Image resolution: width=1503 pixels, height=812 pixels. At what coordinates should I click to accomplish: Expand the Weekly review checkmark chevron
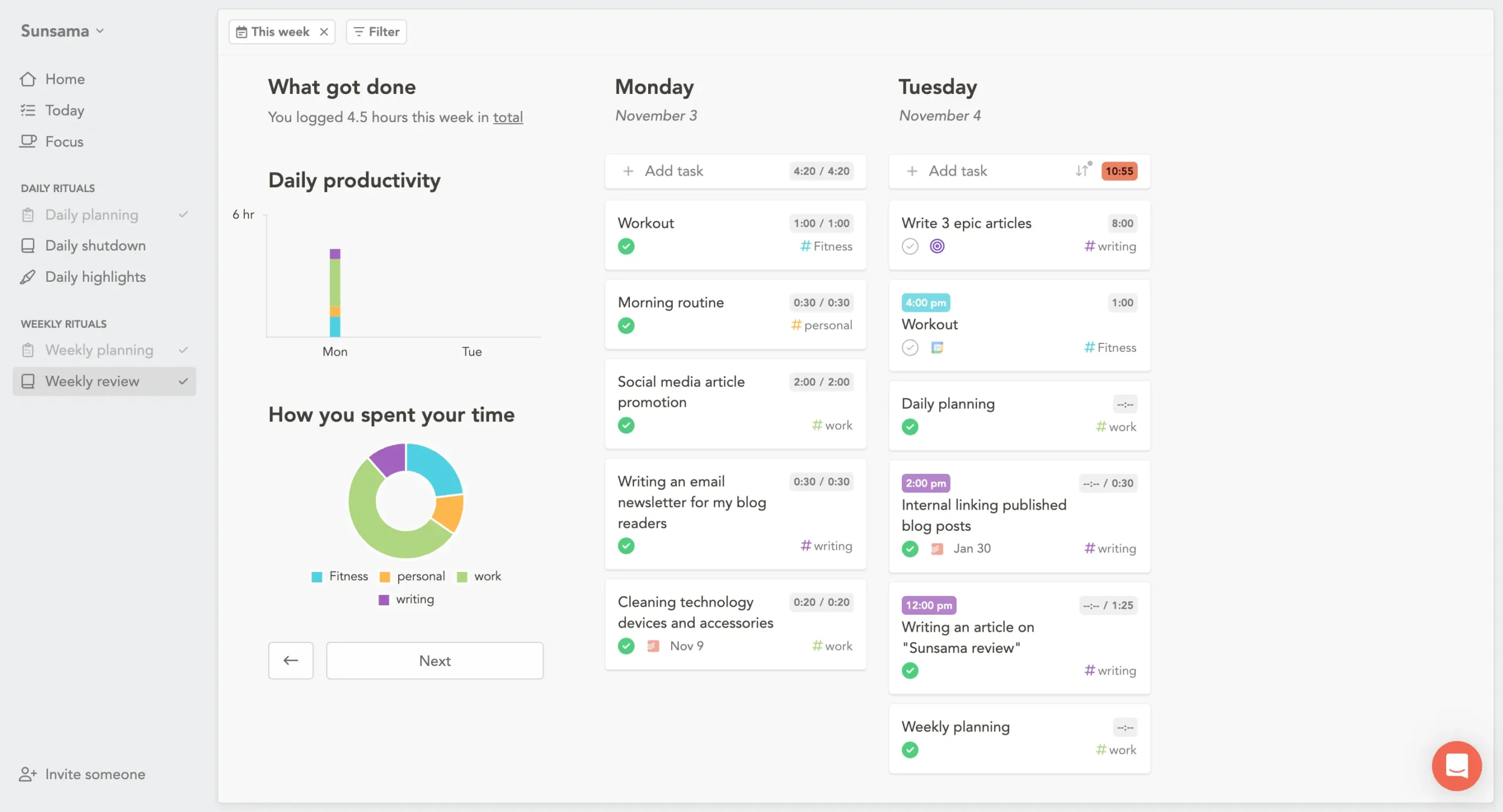183,381
